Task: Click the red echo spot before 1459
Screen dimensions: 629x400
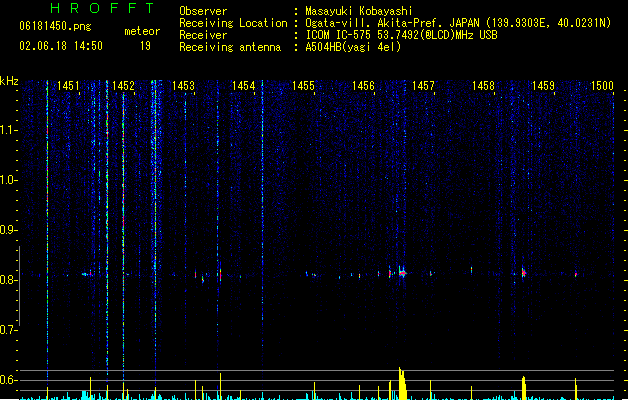Action: coord(523,272)
